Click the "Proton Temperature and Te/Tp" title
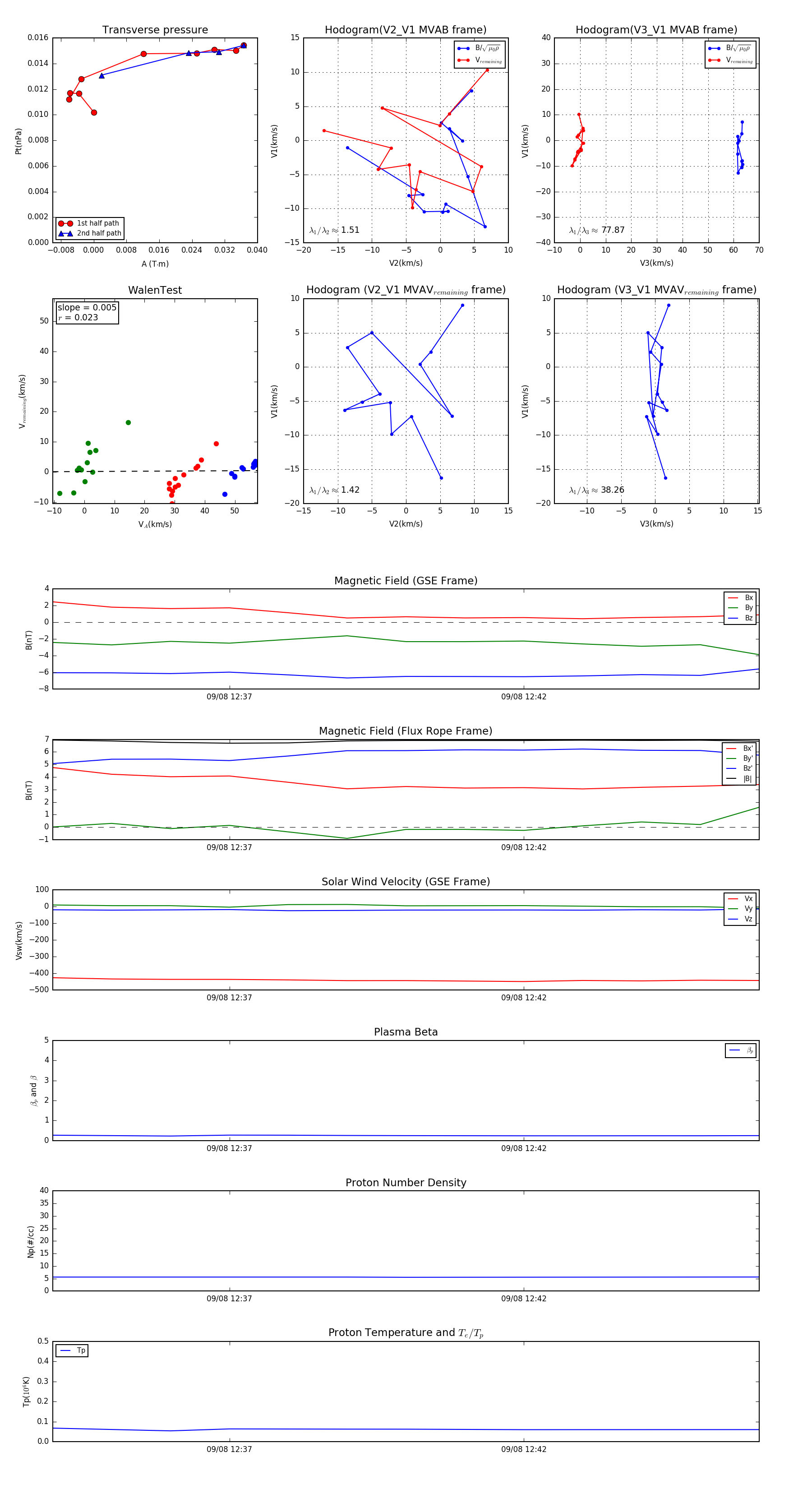The height and width of the screenshot is (1489, 812). [x=406, y=1333]
